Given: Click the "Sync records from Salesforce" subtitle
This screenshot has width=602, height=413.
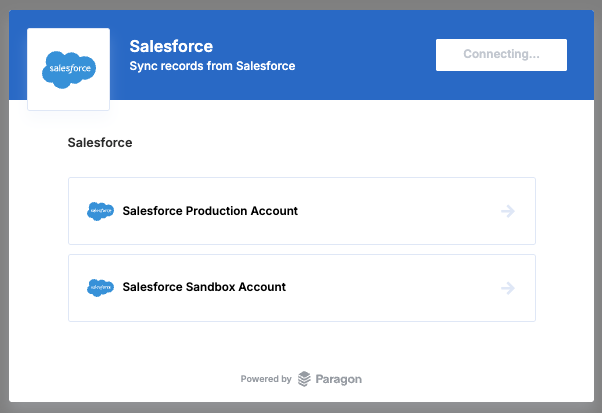Looking at the screenshot, I should pos(212,67).
